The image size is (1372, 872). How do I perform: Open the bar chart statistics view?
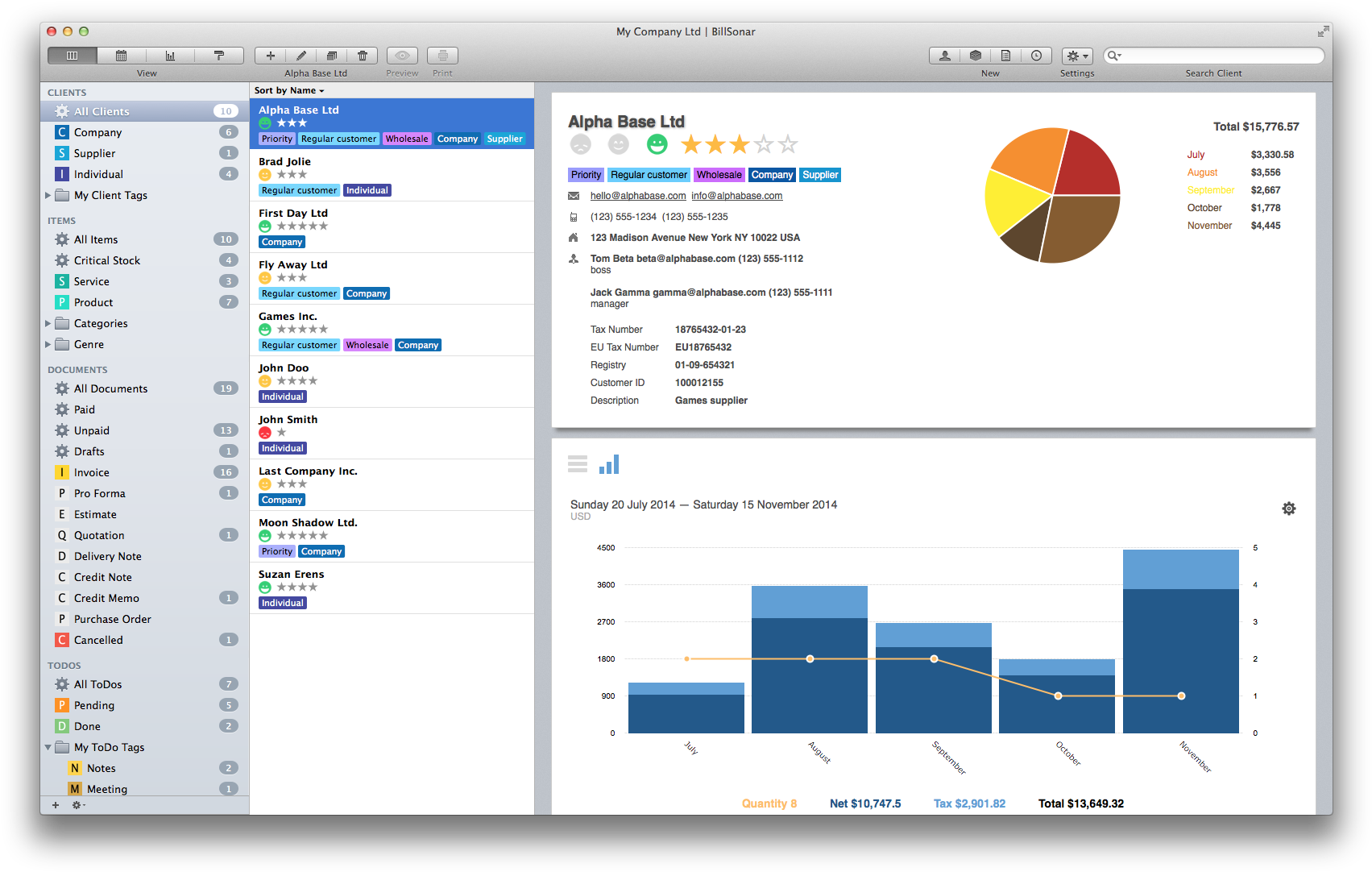point(170,56)
